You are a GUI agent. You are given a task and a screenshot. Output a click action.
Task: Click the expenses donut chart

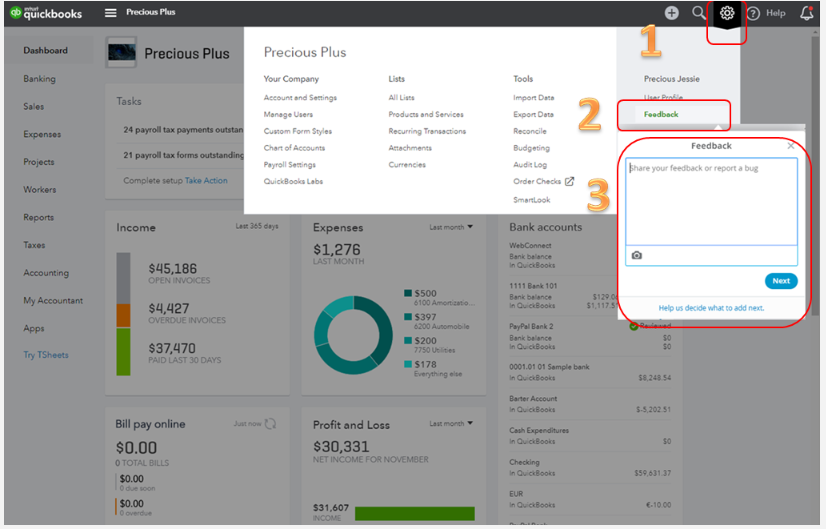tap(353, 335)
